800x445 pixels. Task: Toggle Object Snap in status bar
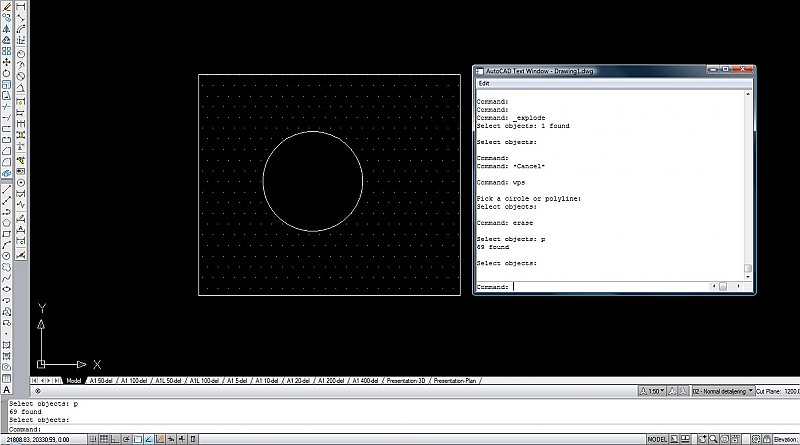tap(138, 439)
